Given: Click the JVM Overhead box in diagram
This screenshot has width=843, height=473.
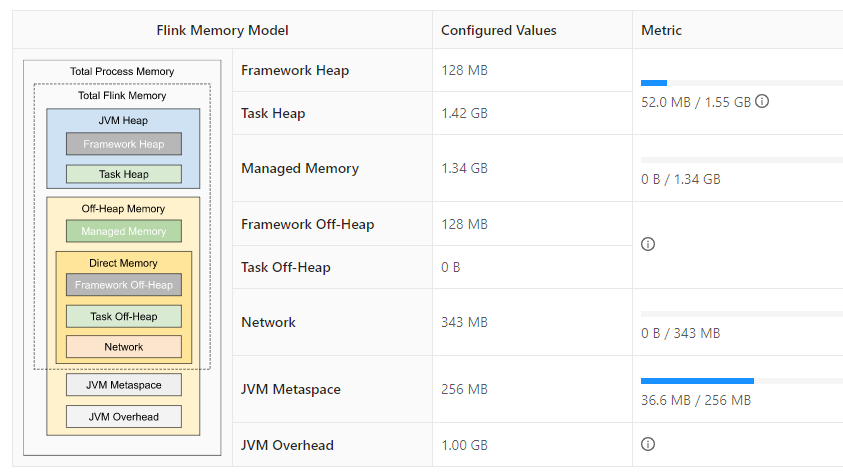Looking at the screenshot, I should 124,416.
